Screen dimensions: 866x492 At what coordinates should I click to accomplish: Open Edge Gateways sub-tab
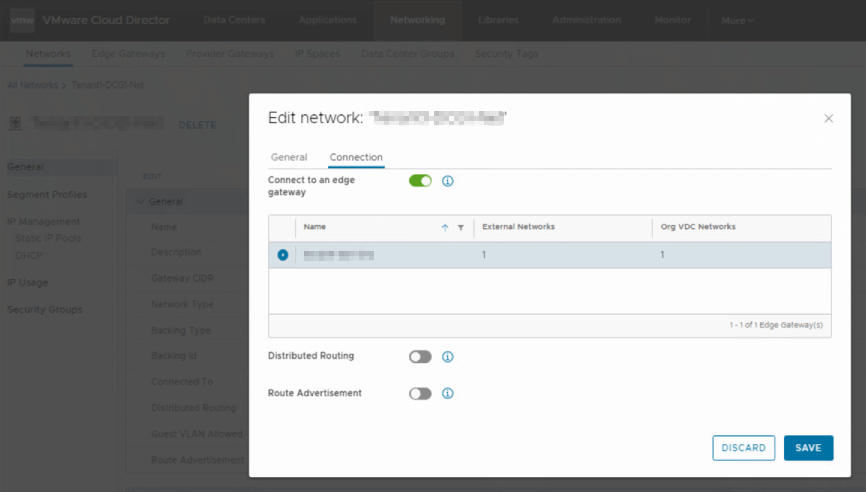point(128,53)
